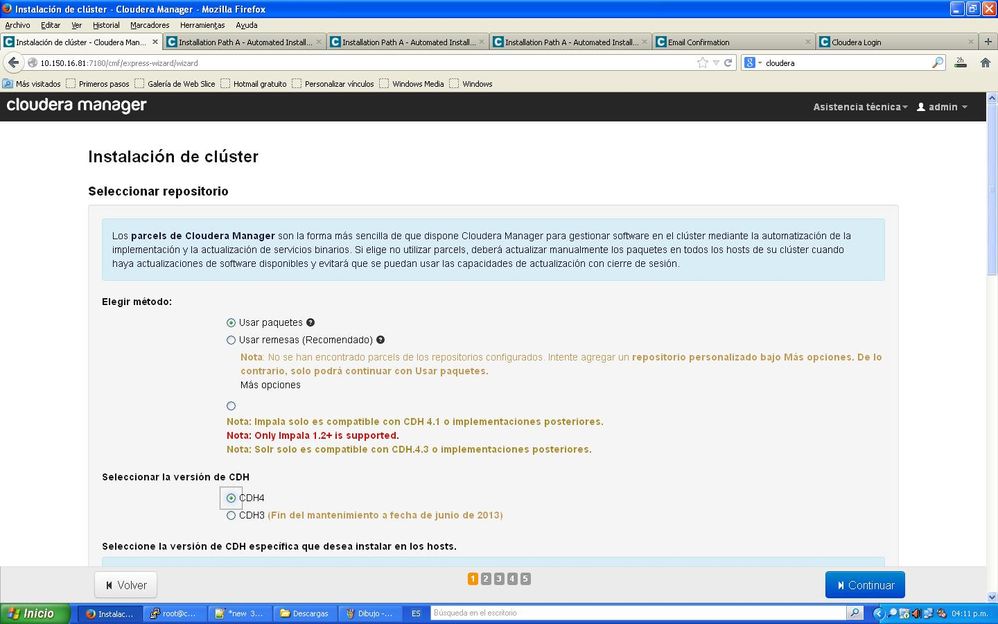Viewport: 998px width, 624px height.
Task: Select the CDH3 version radio button
Action: coord(231,515)
